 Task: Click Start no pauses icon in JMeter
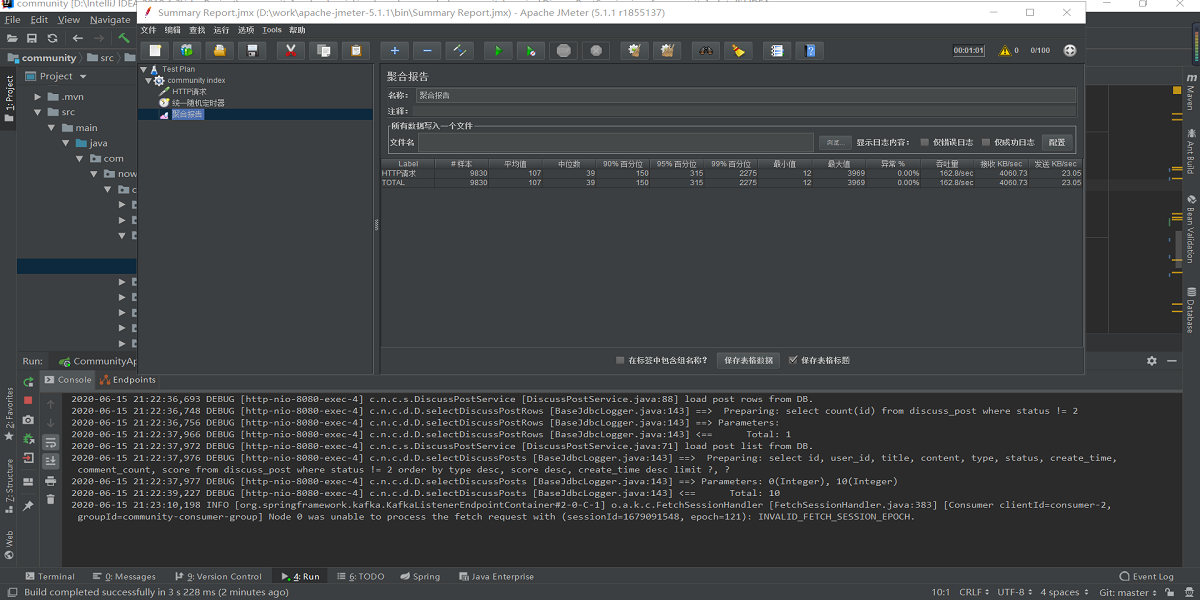point(531,50)
